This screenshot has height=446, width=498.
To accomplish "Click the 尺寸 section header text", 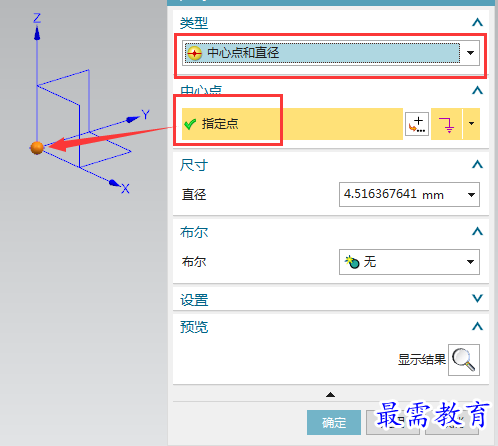I will pyautogui.click(x=194, y=165).
